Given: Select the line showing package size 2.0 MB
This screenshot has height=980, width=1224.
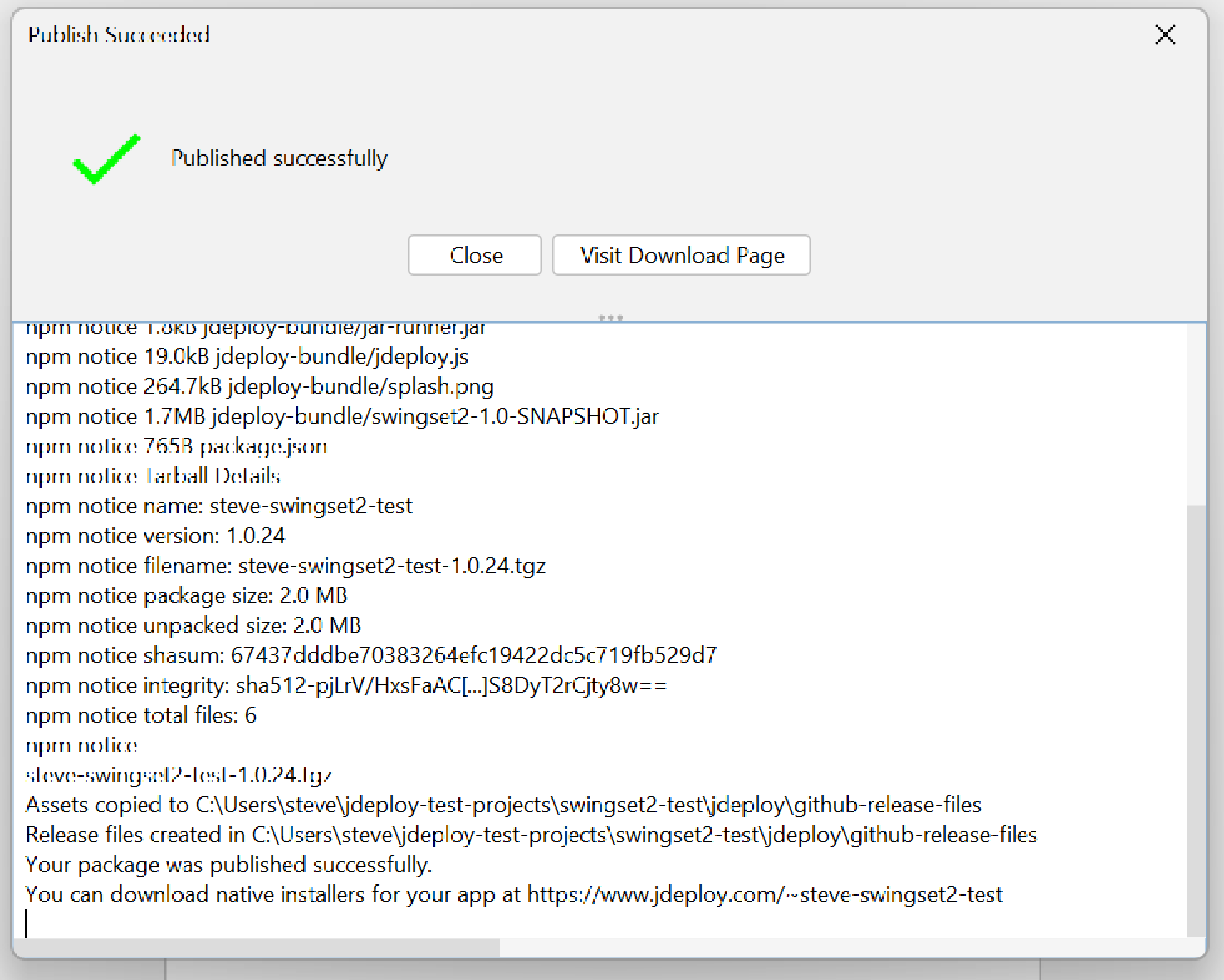Looking at the screenshot, I should 187,595.
